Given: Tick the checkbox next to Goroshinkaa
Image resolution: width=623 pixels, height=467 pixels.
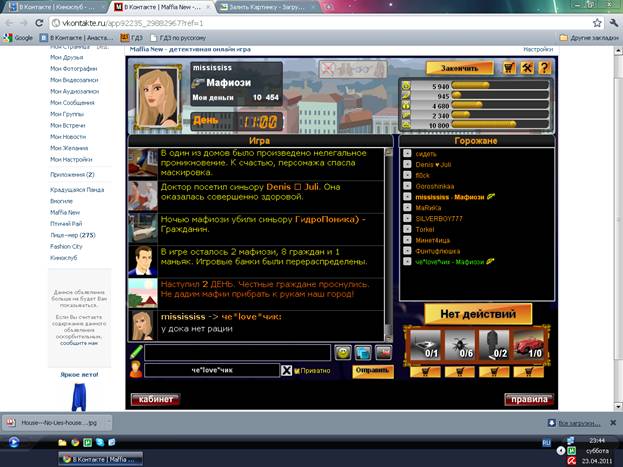Looking at the screenshot, I should [x=407, y=186].
